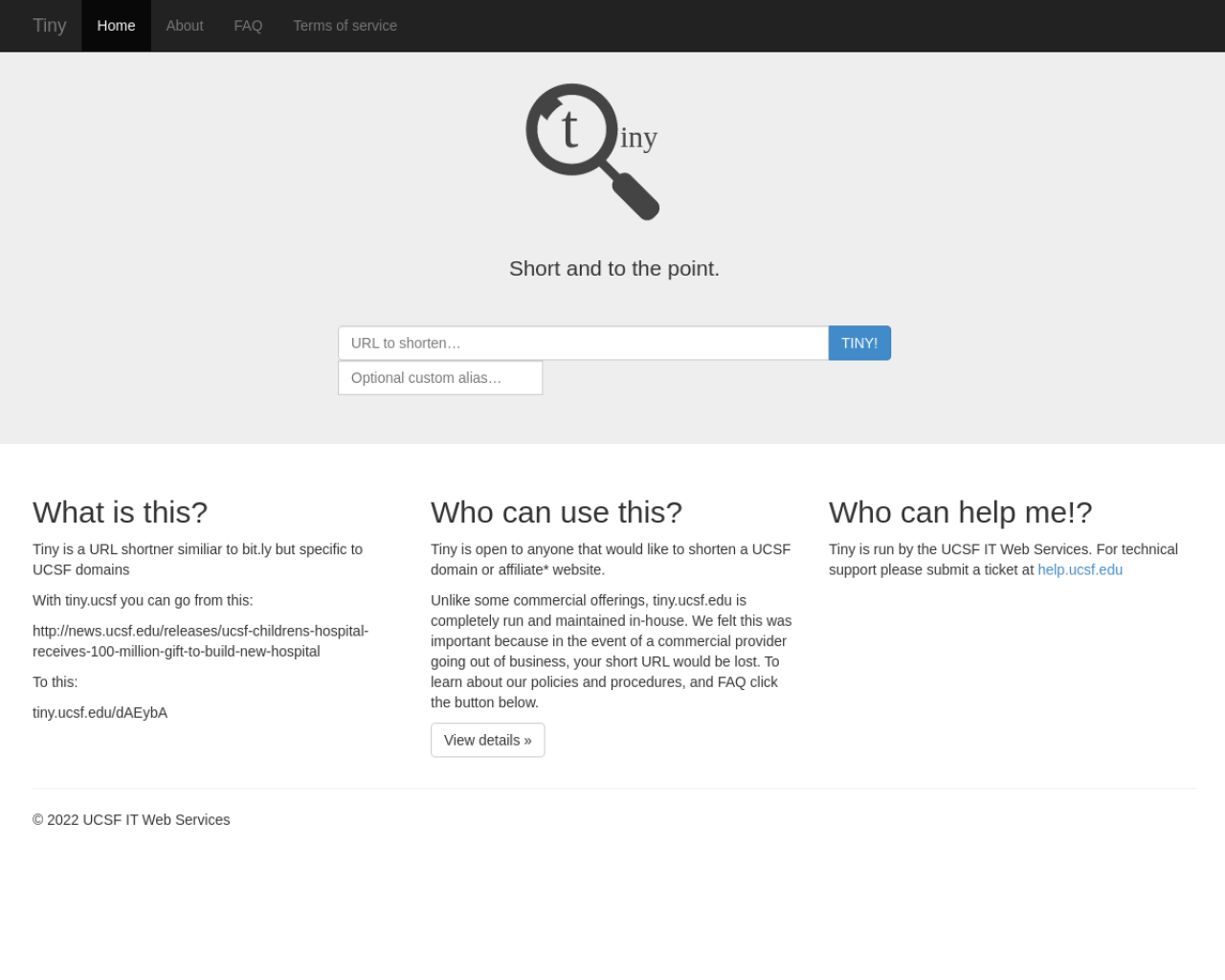
Task: Select the tiny.ucsf.edu/dAEybA example text
Action: [100, 713]
